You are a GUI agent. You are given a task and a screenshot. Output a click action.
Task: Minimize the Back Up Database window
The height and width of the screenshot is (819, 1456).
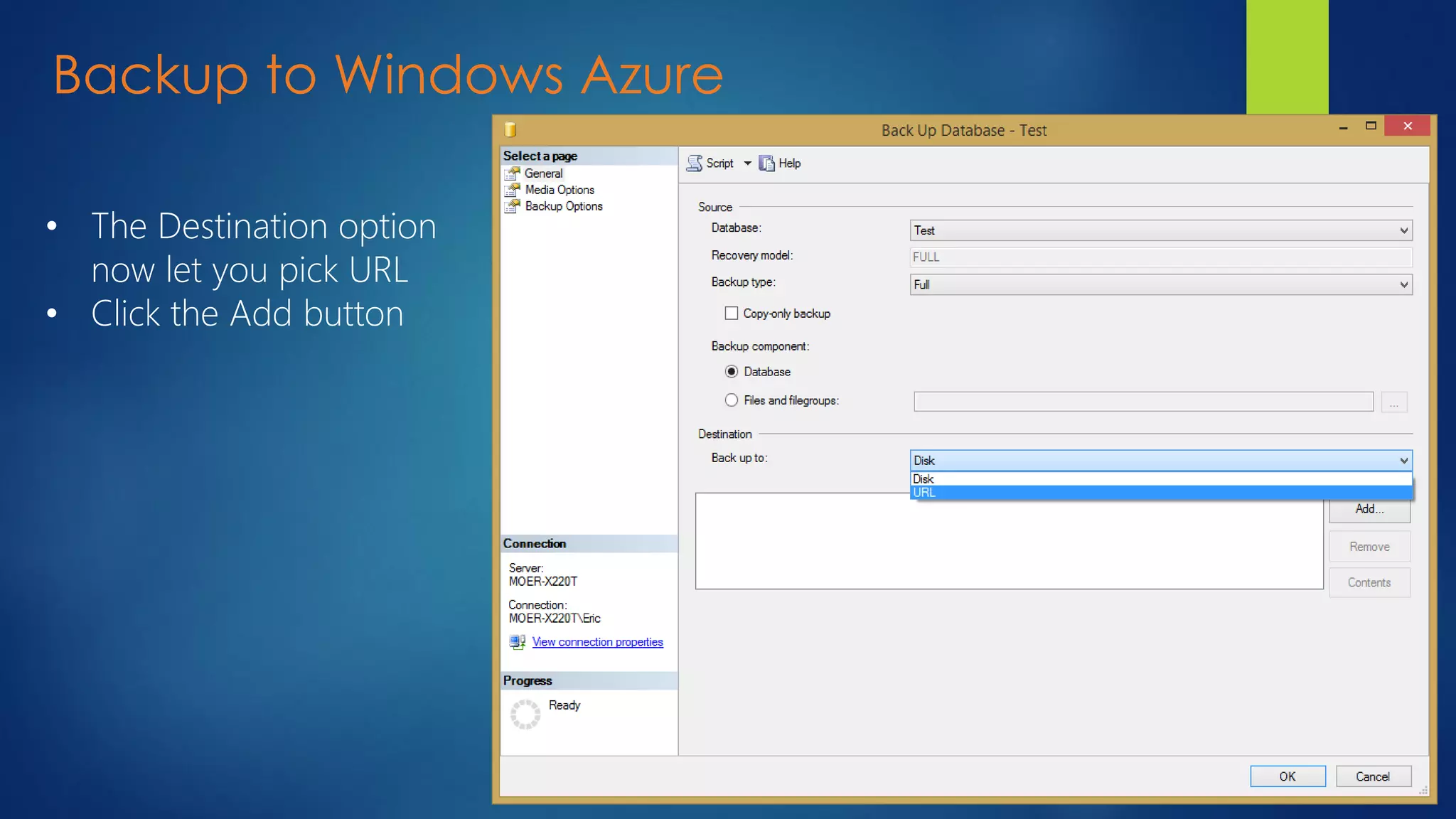coord(1343,127)
